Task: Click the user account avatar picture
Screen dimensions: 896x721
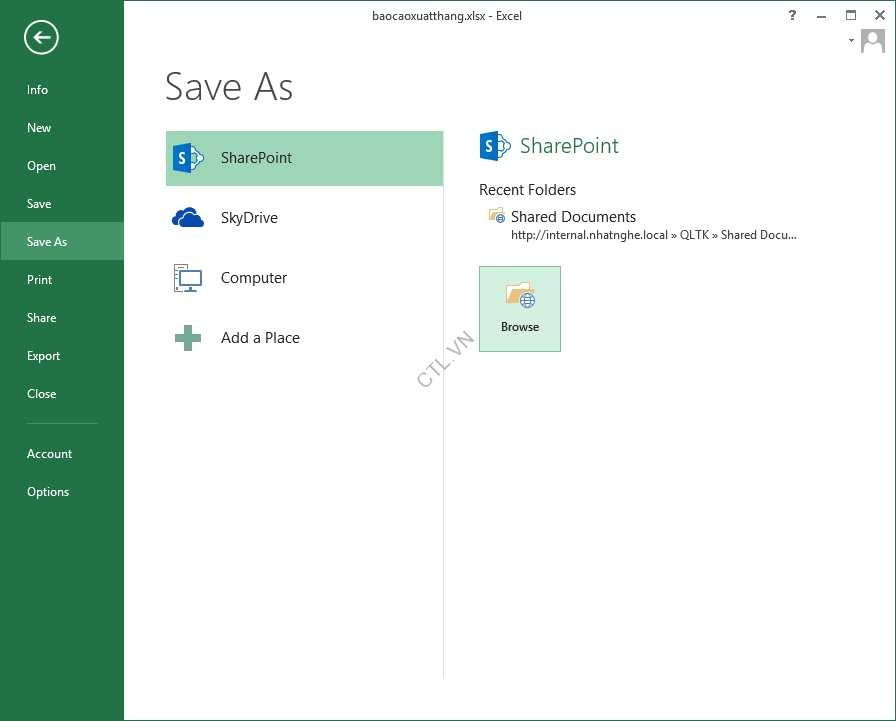Action: [873, 41]
